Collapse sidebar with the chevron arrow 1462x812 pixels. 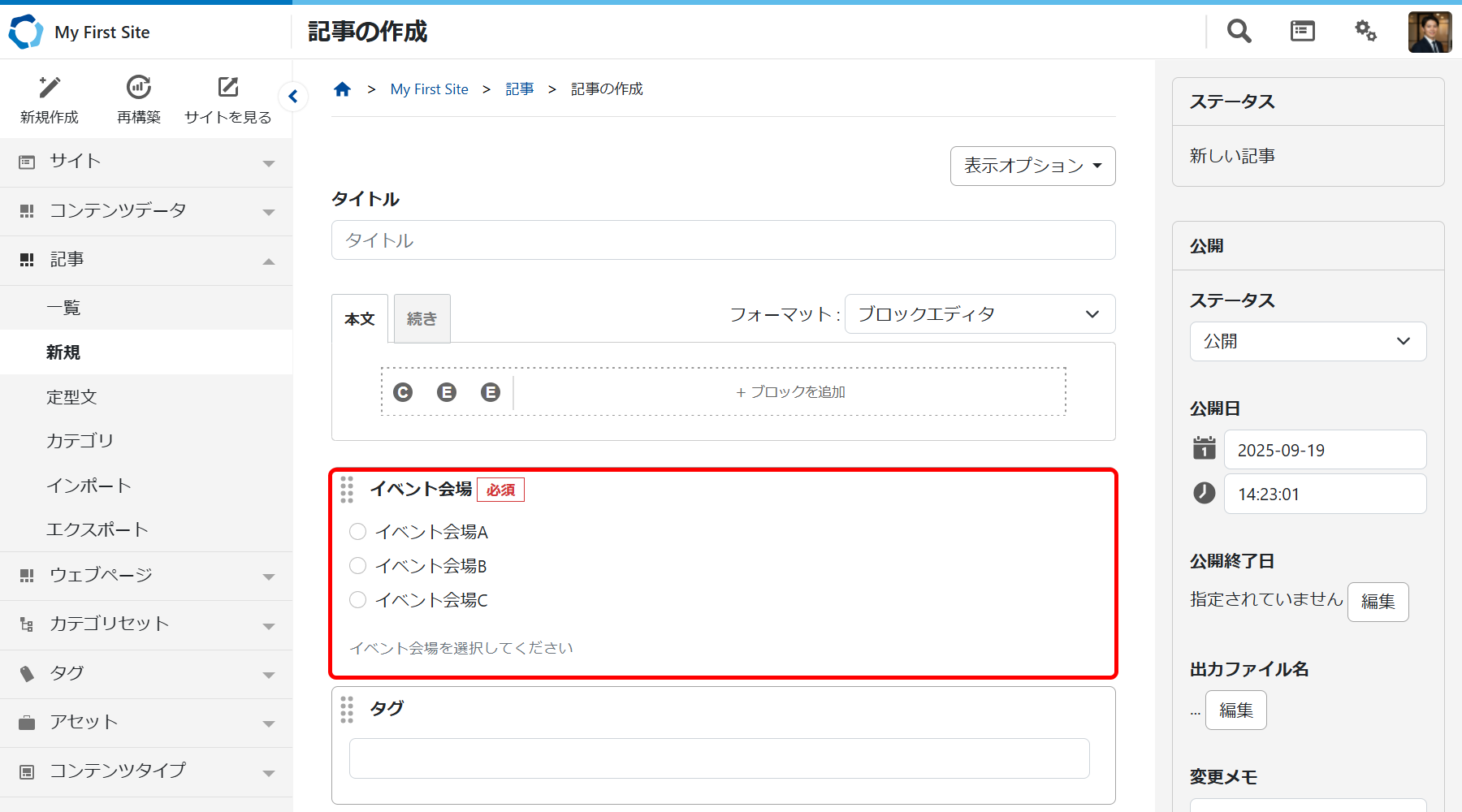[293, 97]
